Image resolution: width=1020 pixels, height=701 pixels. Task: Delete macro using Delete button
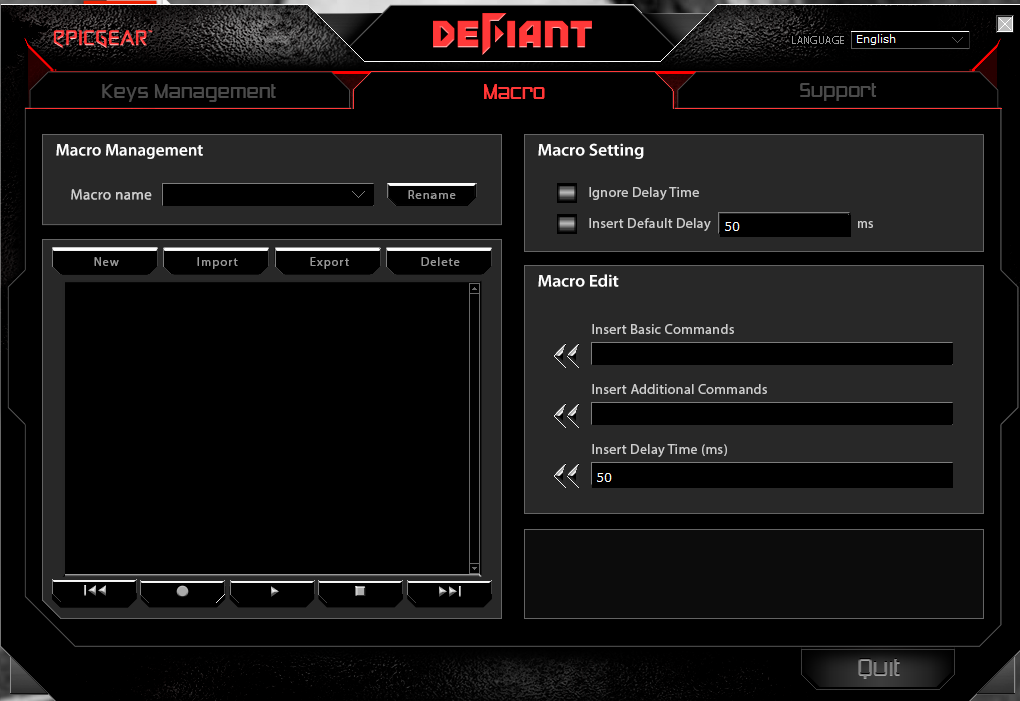click(440, 261)
